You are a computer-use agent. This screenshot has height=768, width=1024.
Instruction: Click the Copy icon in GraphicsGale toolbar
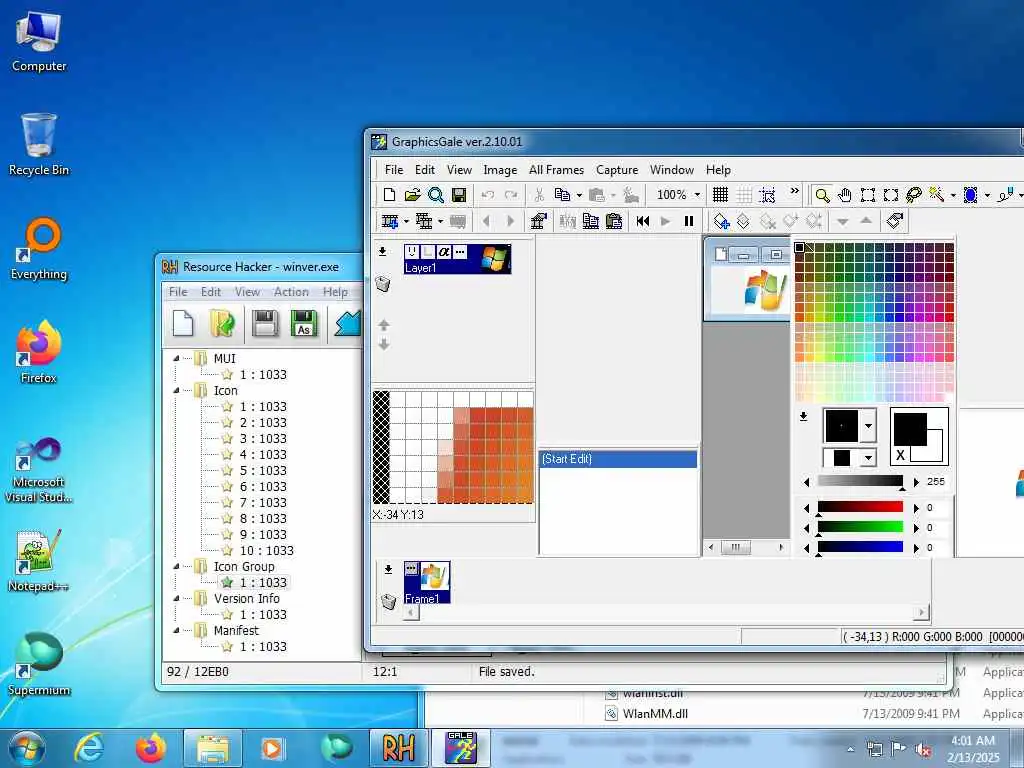pos(562,195)
